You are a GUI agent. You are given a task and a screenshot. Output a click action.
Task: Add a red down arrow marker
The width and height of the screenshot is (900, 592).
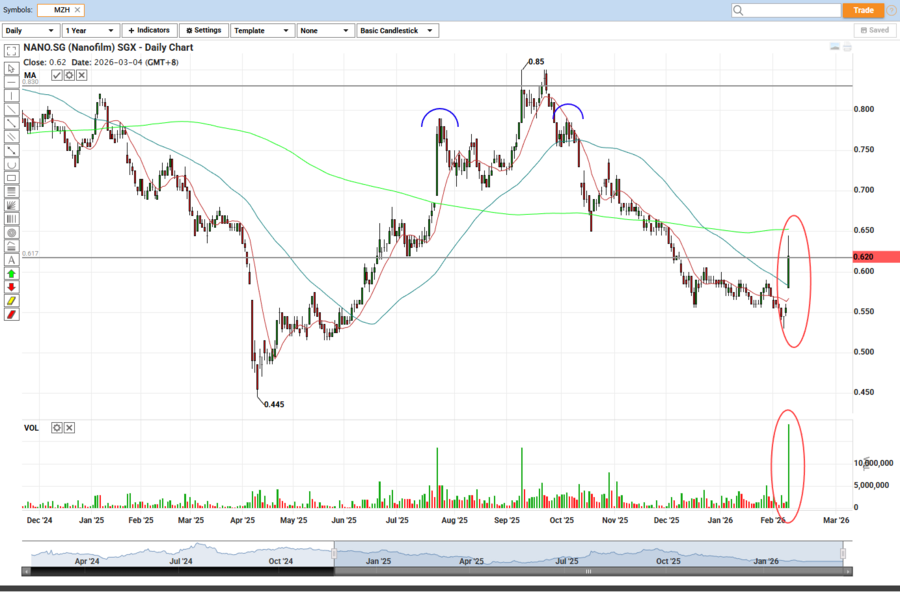11,286
